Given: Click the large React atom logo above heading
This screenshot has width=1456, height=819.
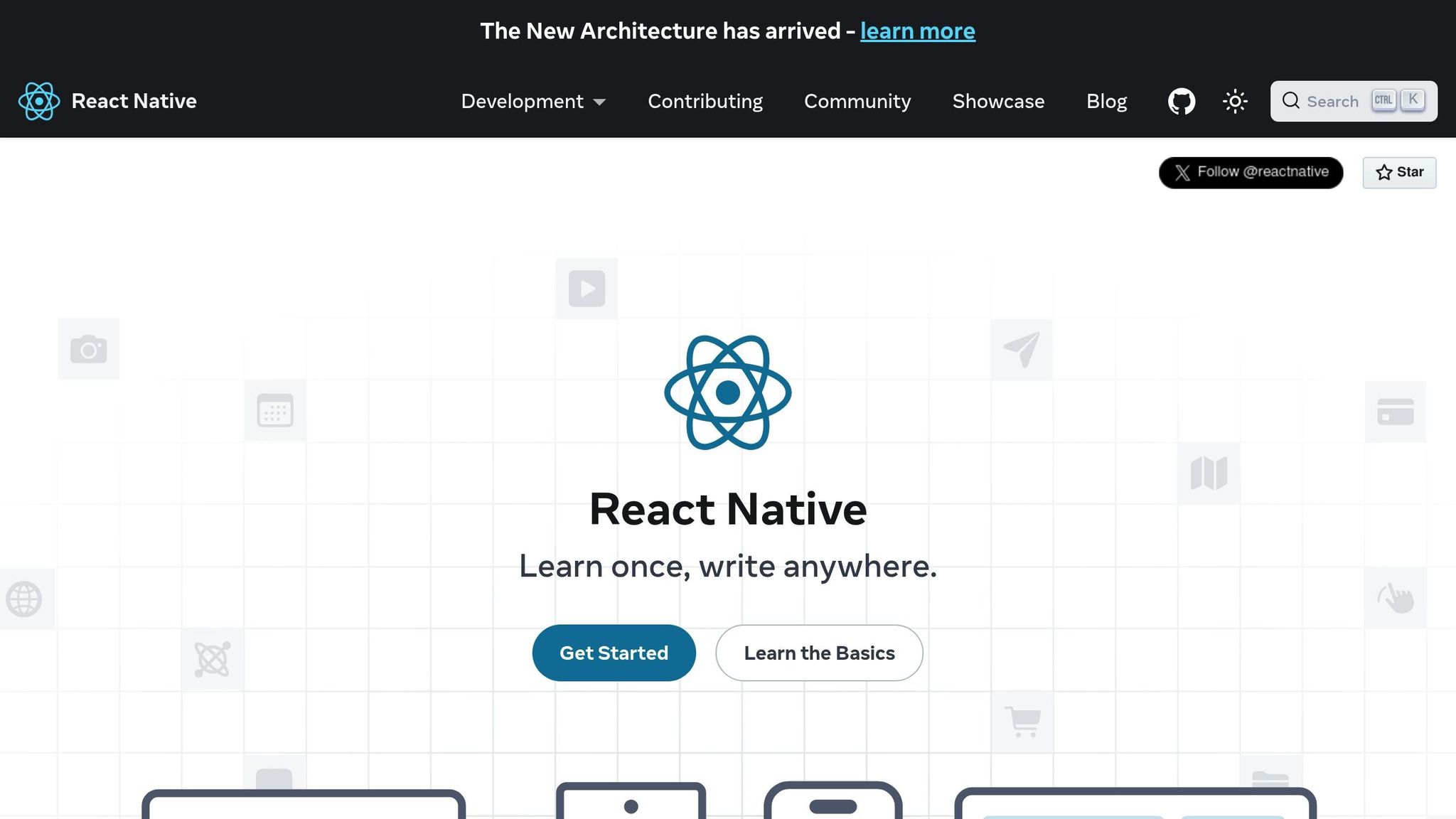Looking at the screenshot, I should click(x=727, y=393).
